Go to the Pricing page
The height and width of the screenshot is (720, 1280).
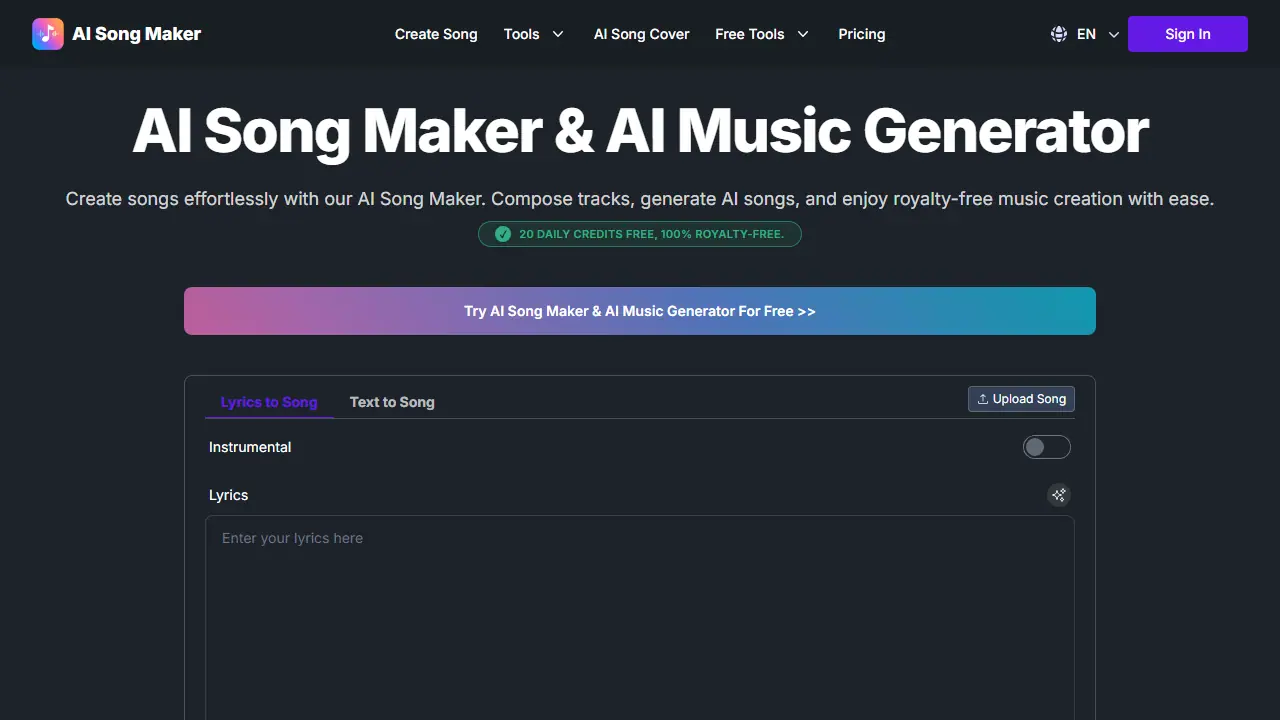[862, 34]
